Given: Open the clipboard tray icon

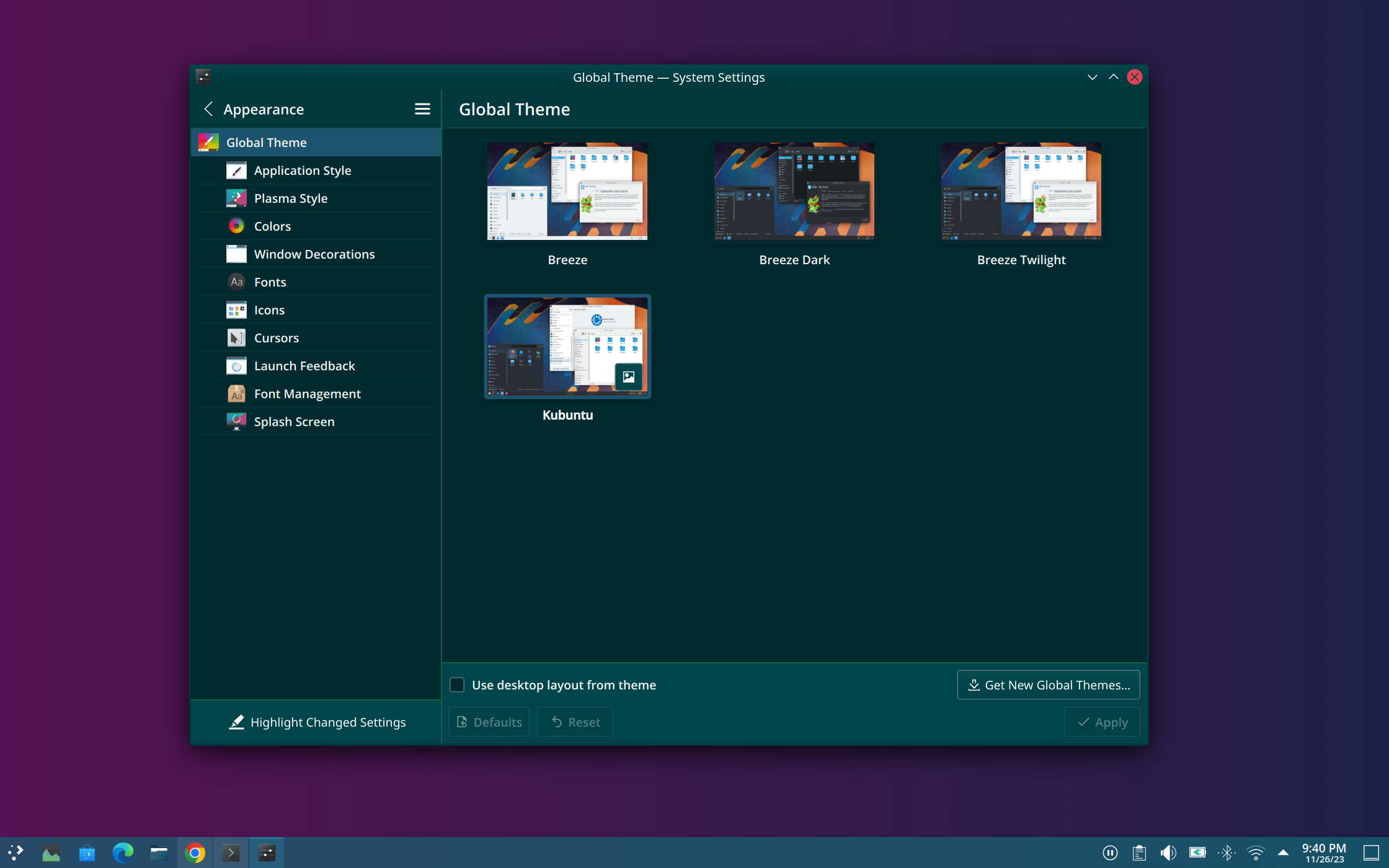Looking at the screenshot, I should 1139,853.
